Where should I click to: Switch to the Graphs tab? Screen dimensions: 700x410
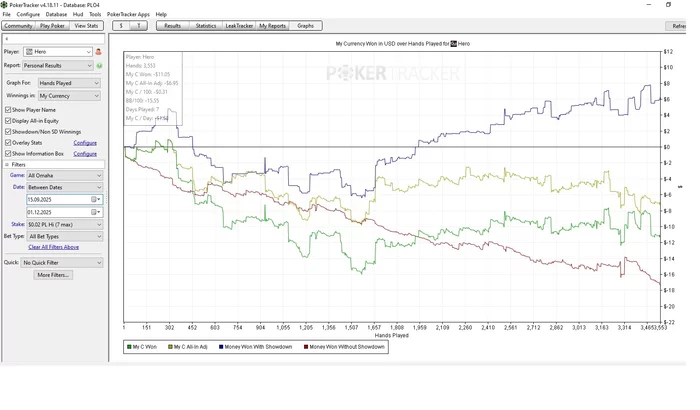coord(305,26)
